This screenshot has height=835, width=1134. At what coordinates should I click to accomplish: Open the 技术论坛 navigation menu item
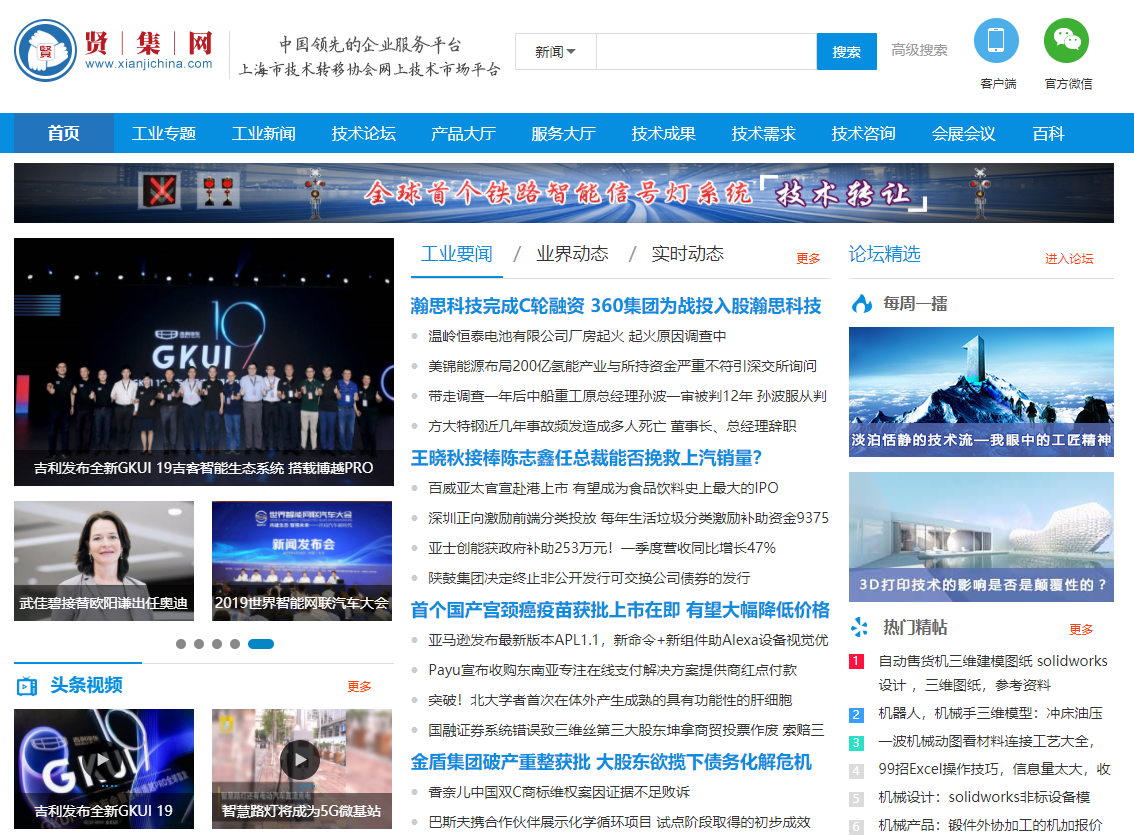pyautogui.click(x=364, y=134)
